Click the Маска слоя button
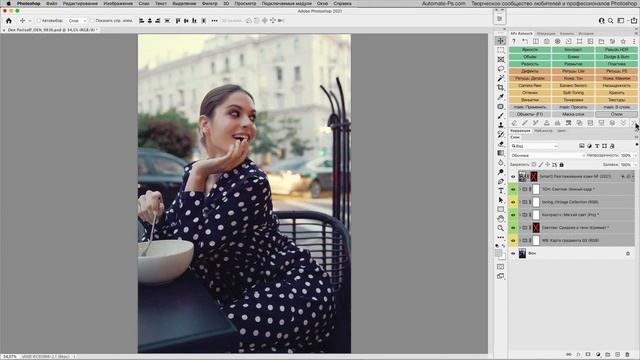Viewport: 640px width, 360px height. click(x=573, y=114)
